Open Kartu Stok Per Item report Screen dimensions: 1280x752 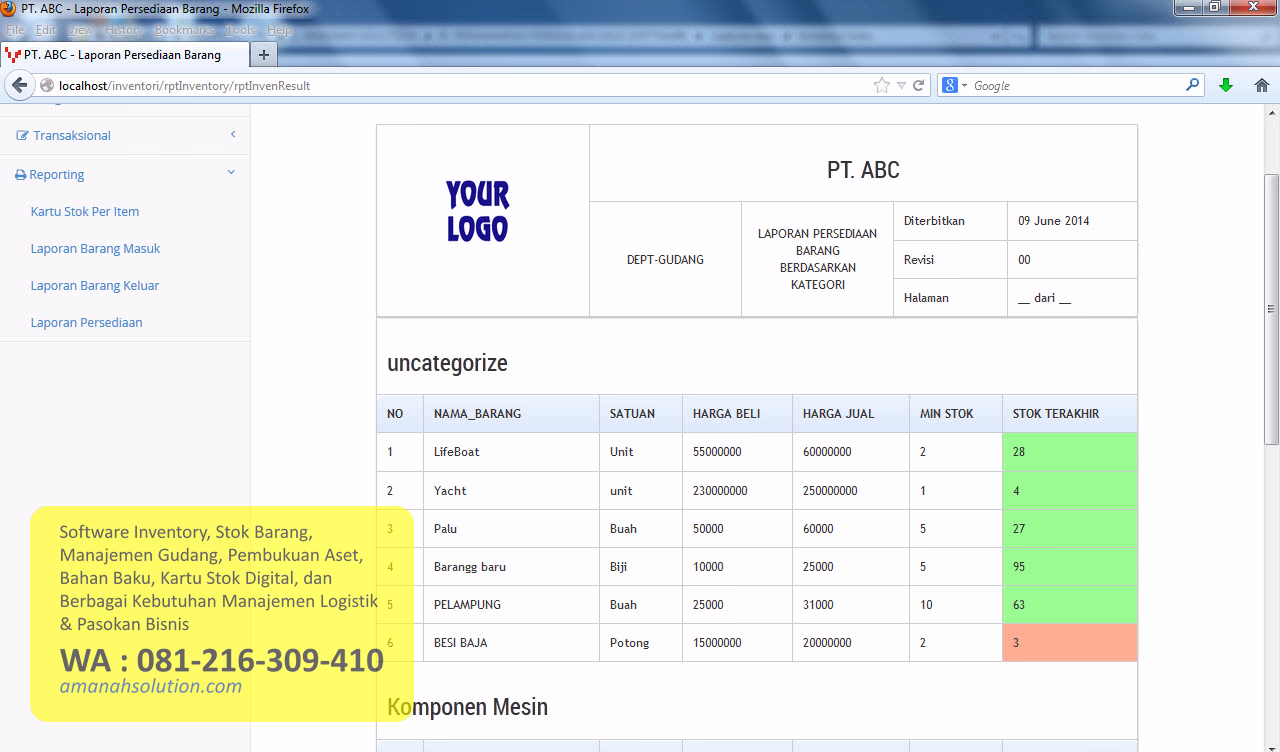[85, 211]
